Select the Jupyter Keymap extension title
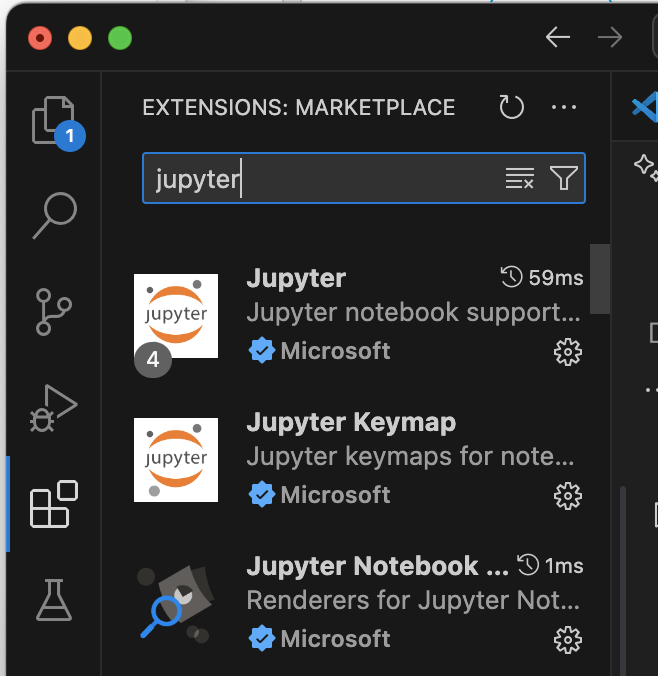This screenshot has width=658, height=676. tap(351, 422)
